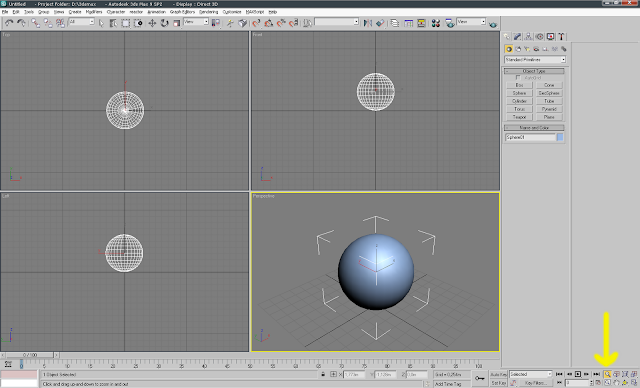Open the Curve Editor
The image size is (640, 388).
click(x=408, y=23)
